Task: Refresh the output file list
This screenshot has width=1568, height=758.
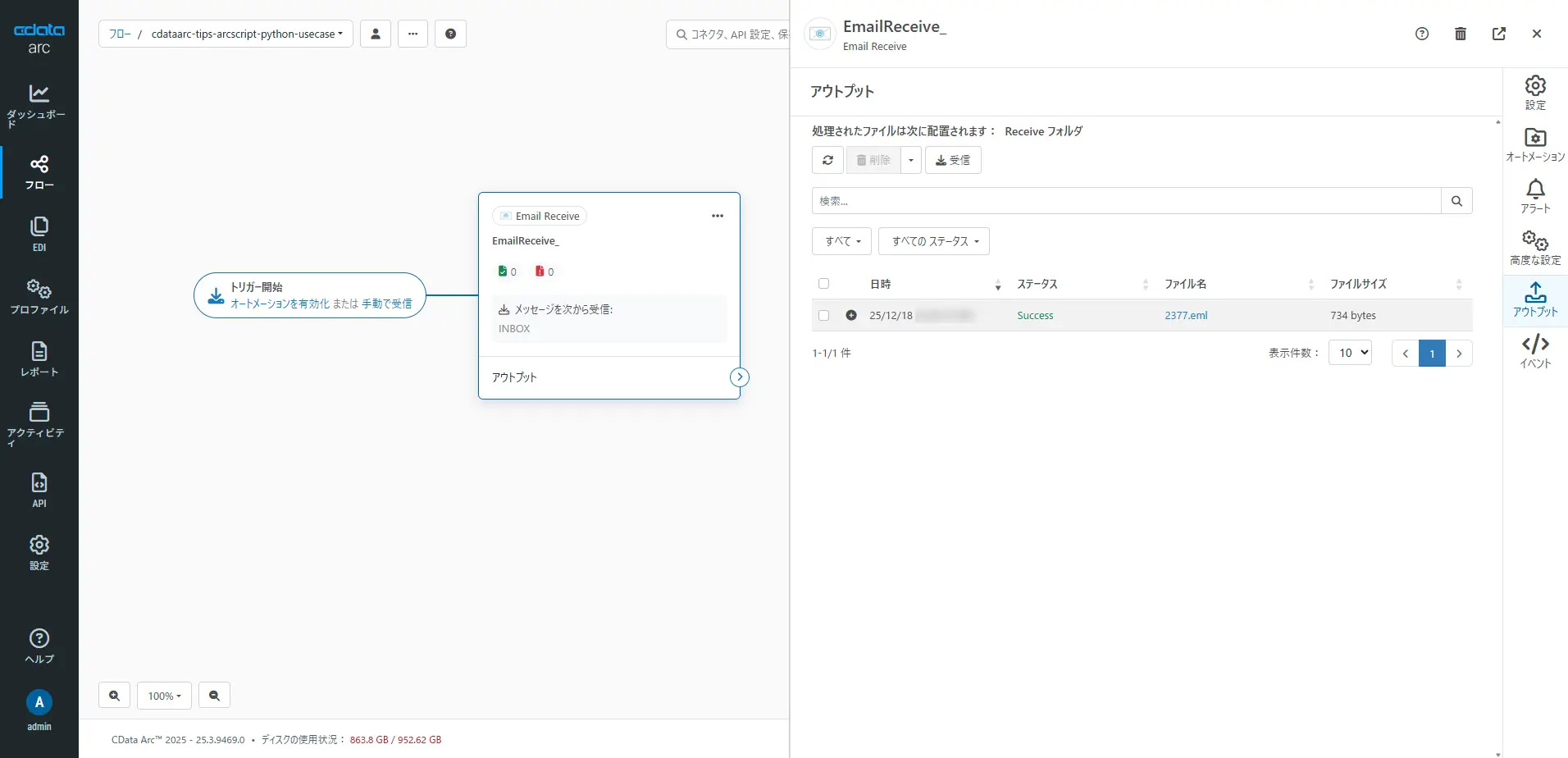Action: coord(827,160)
